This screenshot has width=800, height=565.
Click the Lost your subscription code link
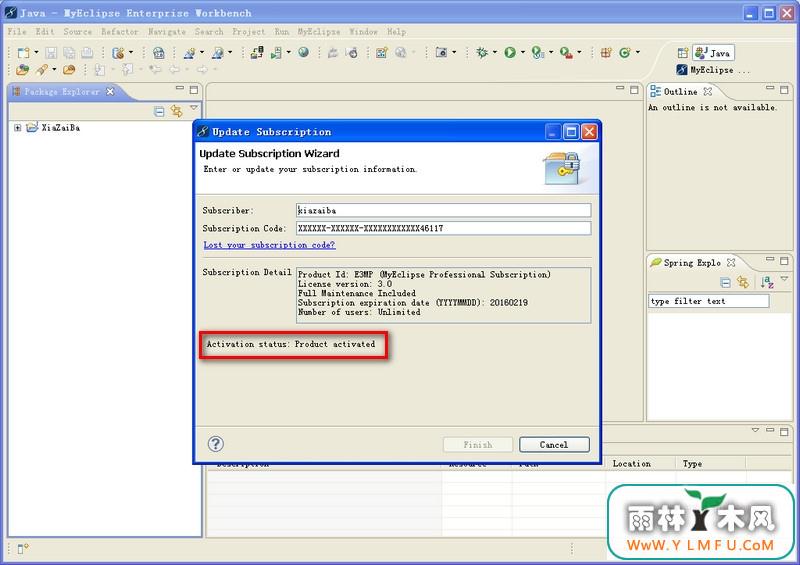269,245
